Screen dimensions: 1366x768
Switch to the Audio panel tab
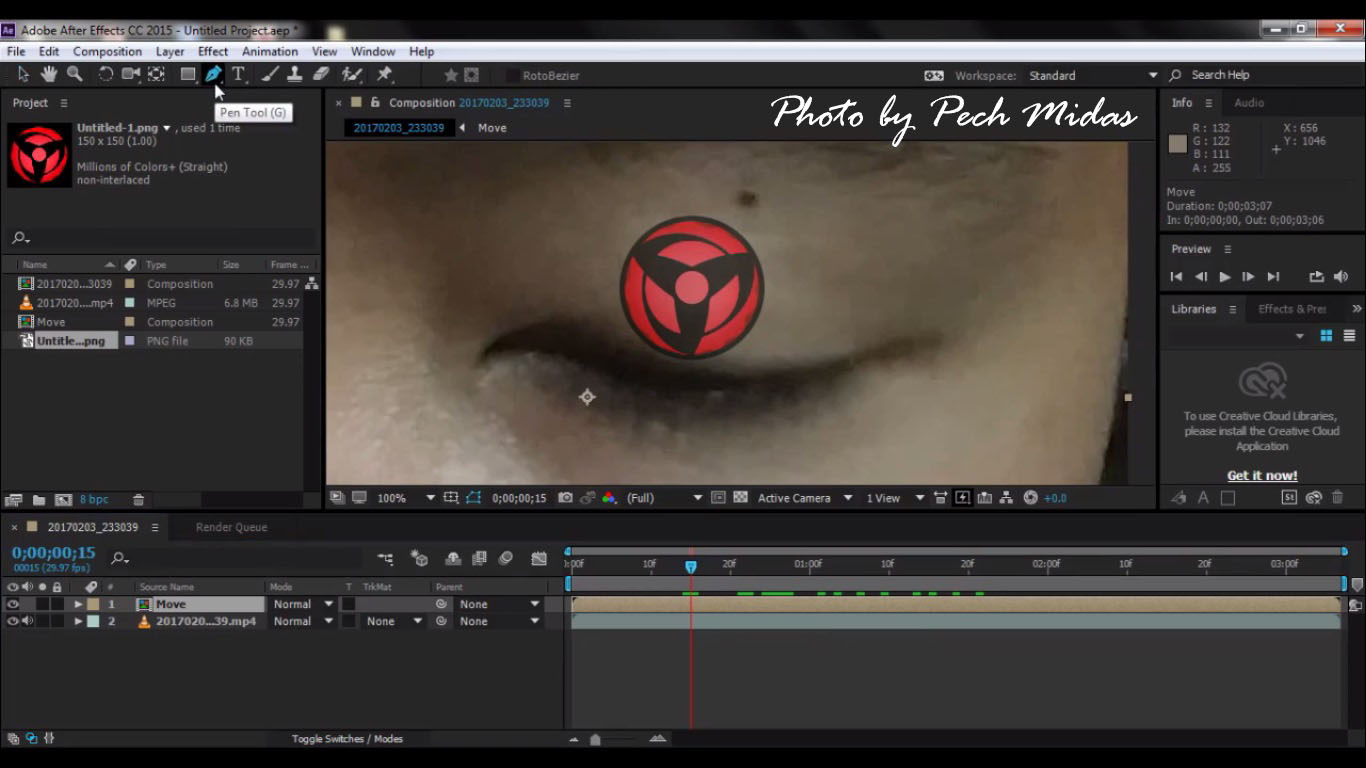(x=1249, y=103)
